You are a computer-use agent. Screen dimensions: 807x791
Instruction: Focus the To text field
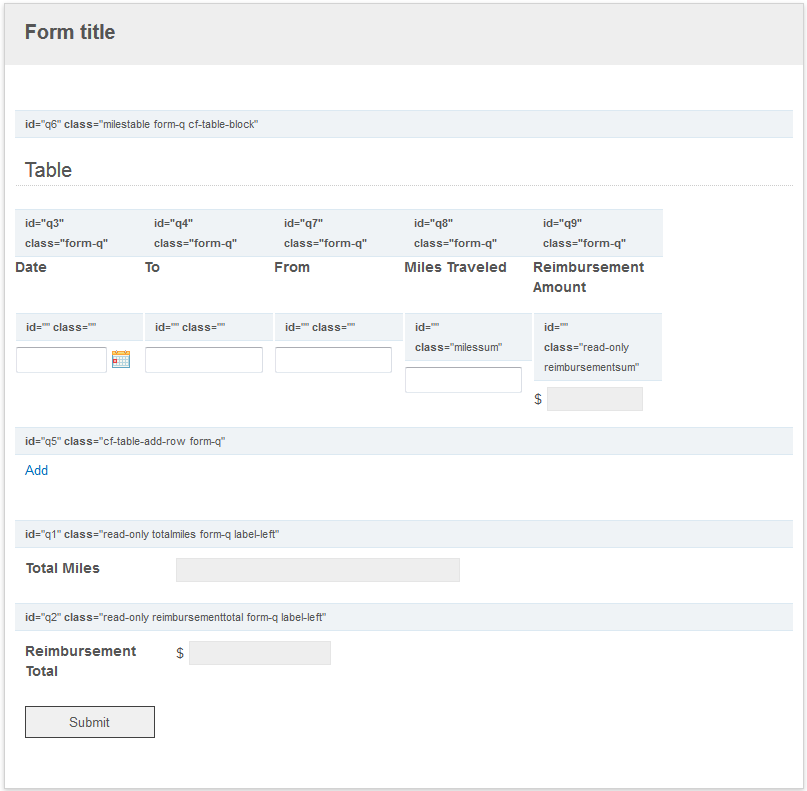204,360
